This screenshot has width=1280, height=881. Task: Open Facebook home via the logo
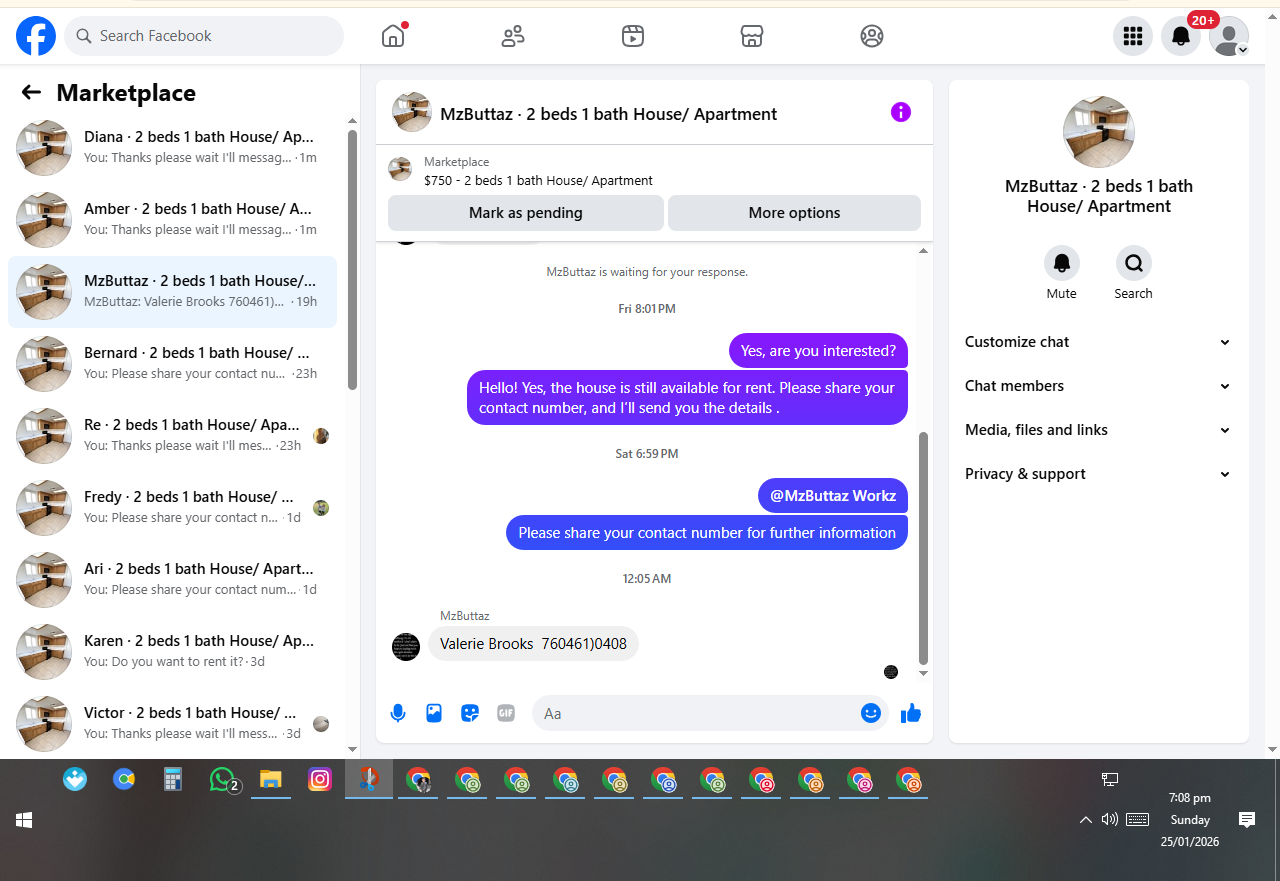click(x=36, y=36)
